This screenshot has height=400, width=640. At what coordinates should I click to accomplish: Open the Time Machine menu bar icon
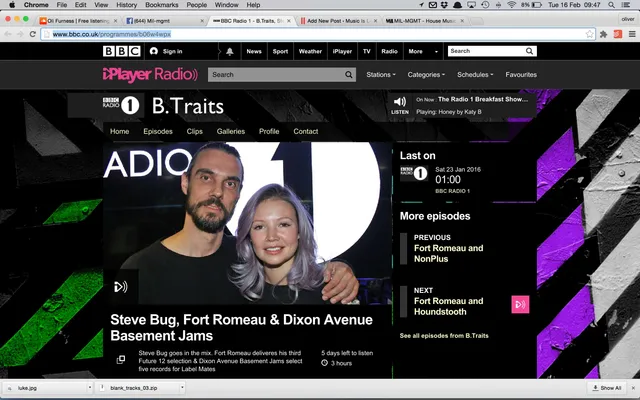(x=485, y=5)
